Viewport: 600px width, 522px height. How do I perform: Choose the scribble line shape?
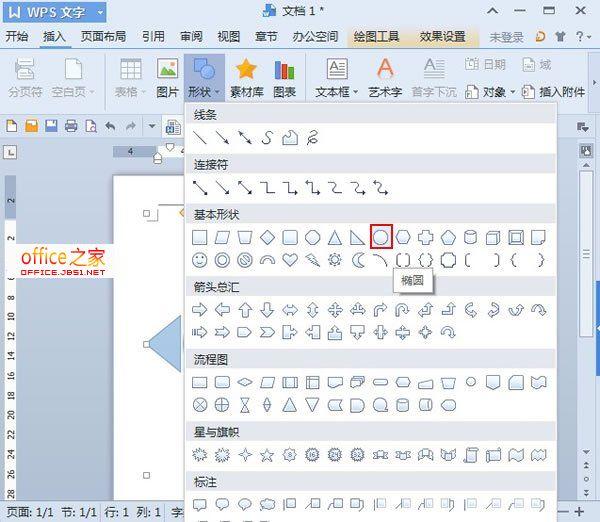[x=312, y=138]
